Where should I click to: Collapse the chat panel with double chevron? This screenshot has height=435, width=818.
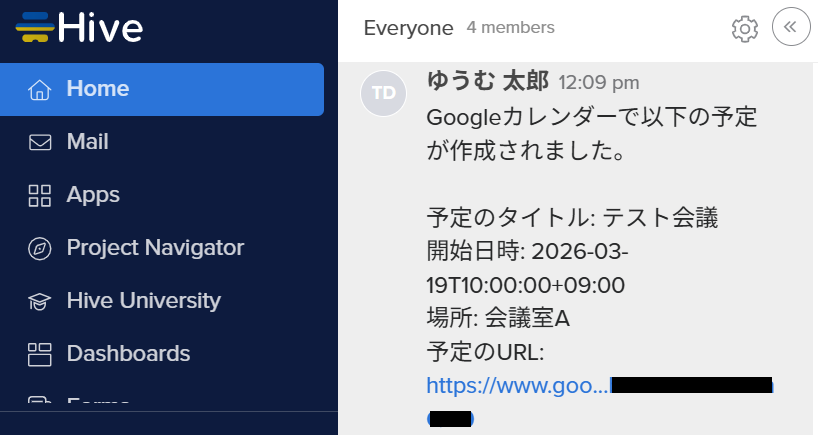coord(791,27)
